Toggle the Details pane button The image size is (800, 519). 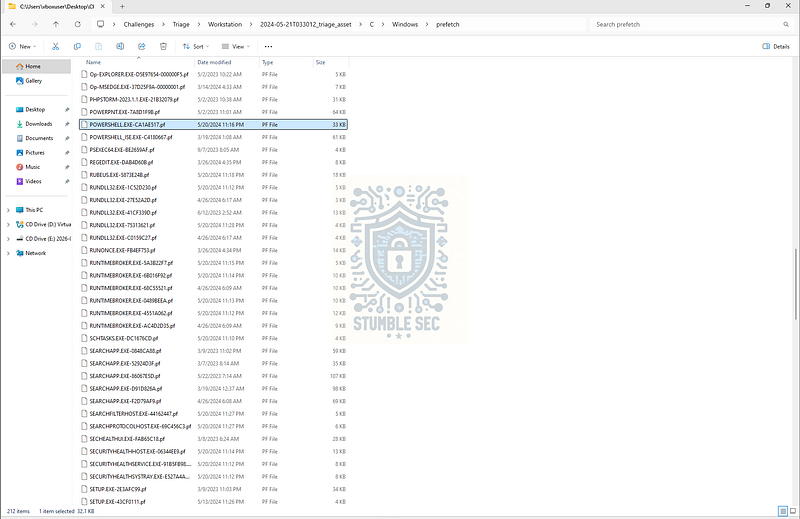(776, 46)
